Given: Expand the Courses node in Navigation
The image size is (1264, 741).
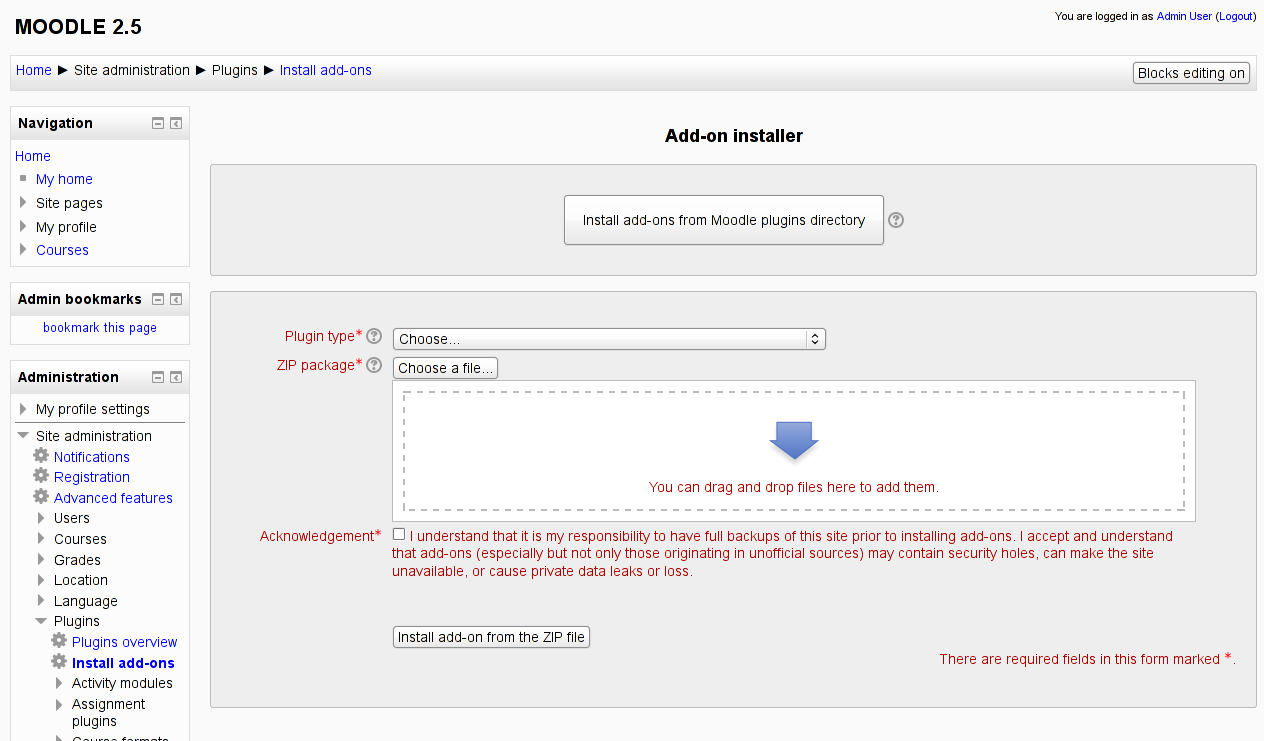Looking at the screenshot, I should [x=23, y=249].
